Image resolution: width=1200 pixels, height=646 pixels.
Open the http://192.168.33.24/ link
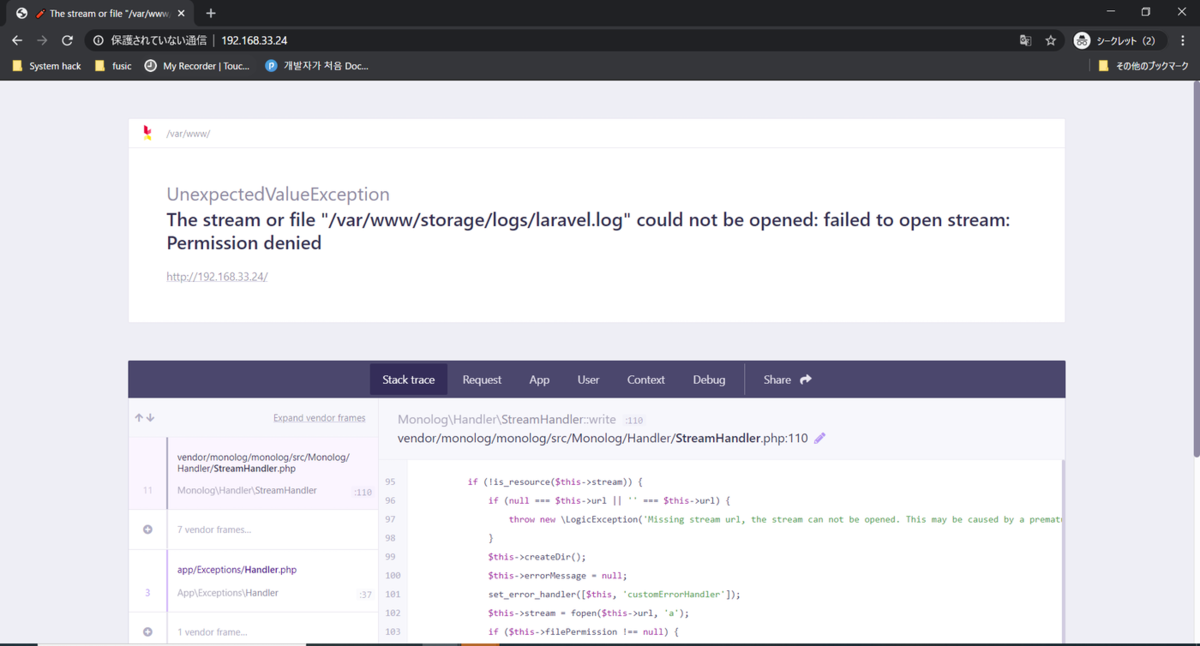coord(217,276)
